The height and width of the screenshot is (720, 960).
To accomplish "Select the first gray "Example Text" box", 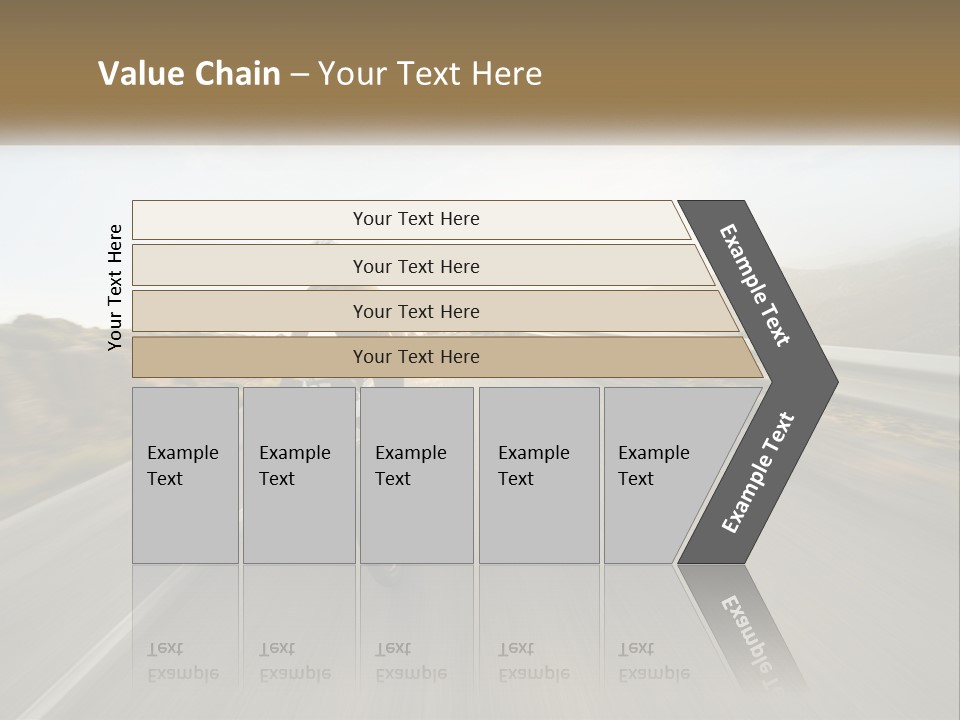I will 185,474.
